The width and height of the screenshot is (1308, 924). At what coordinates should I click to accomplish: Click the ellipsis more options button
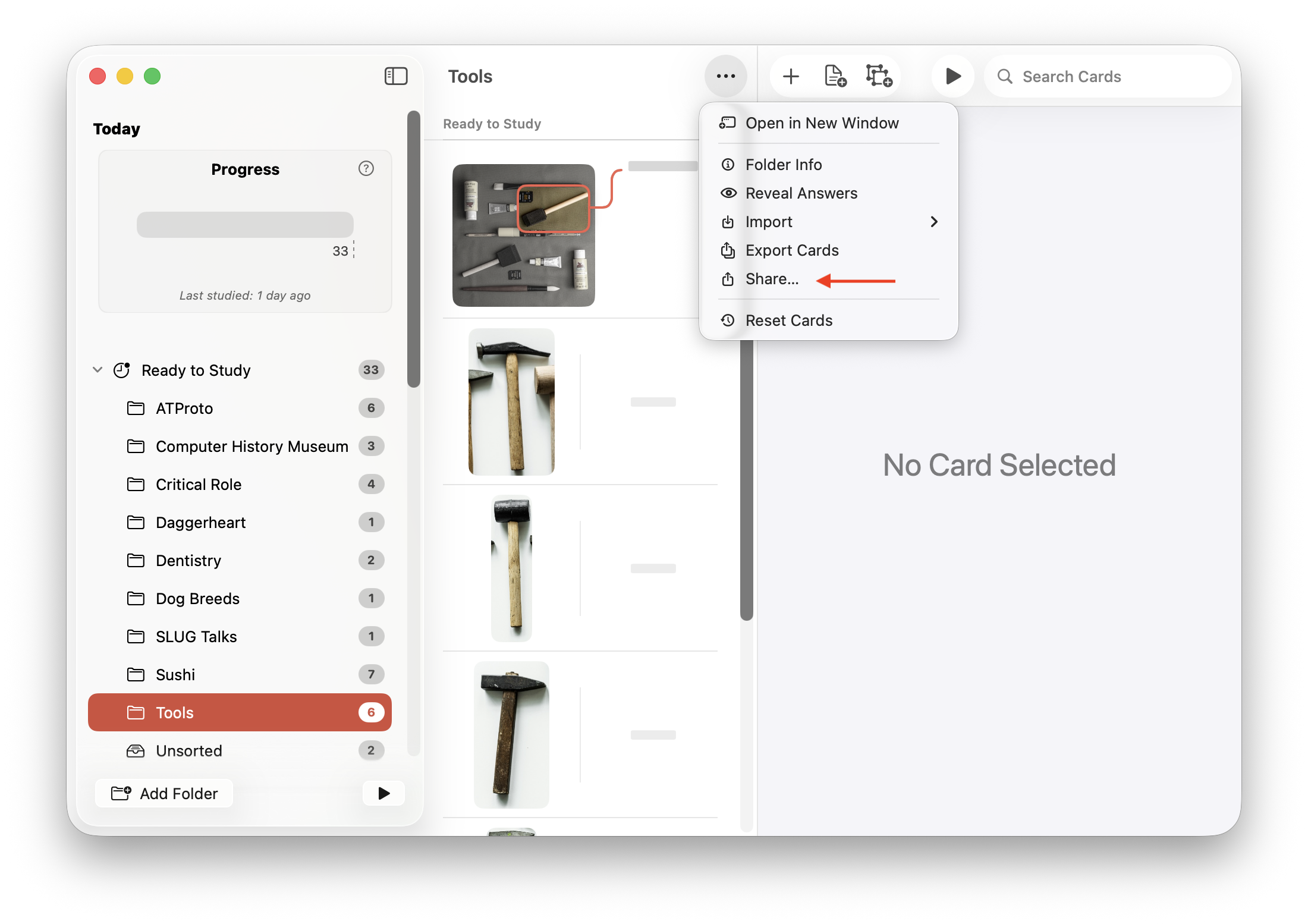(x=725, y=76)
